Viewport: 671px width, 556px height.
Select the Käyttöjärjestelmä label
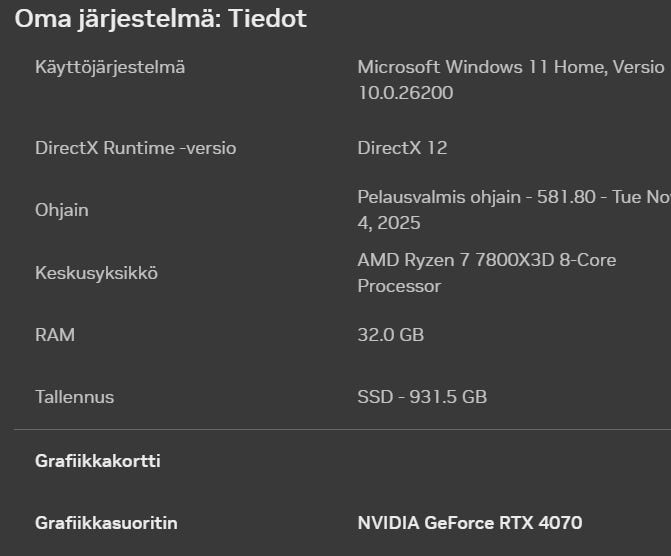tap(110, 67)
